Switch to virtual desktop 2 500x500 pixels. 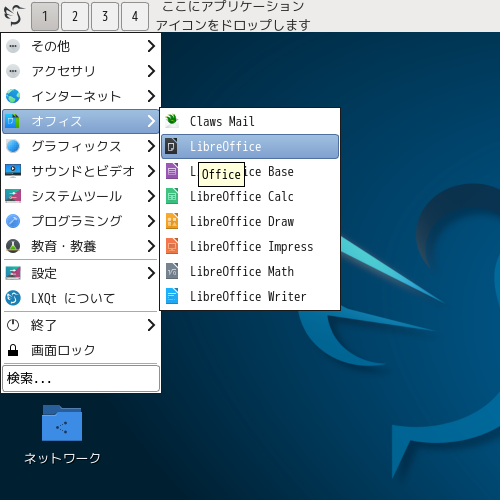coord(75,16)
